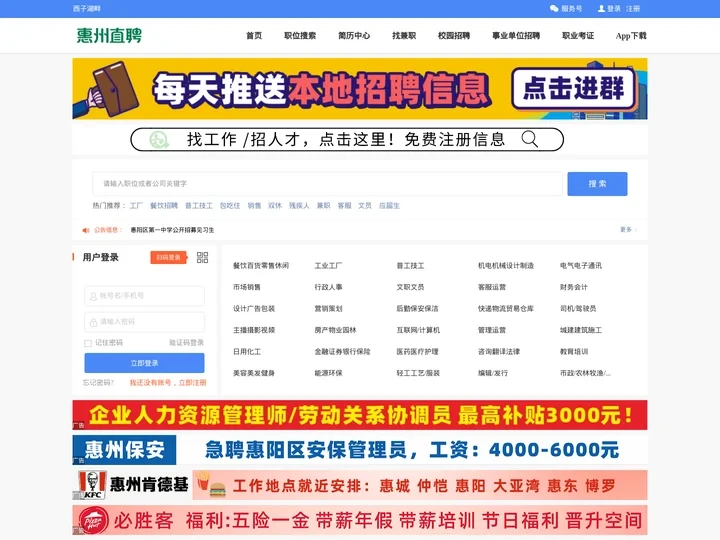The height and width of the screenshot is (540, 720).
Task: Select hot tag 残疾人
Action: point(299,206)
